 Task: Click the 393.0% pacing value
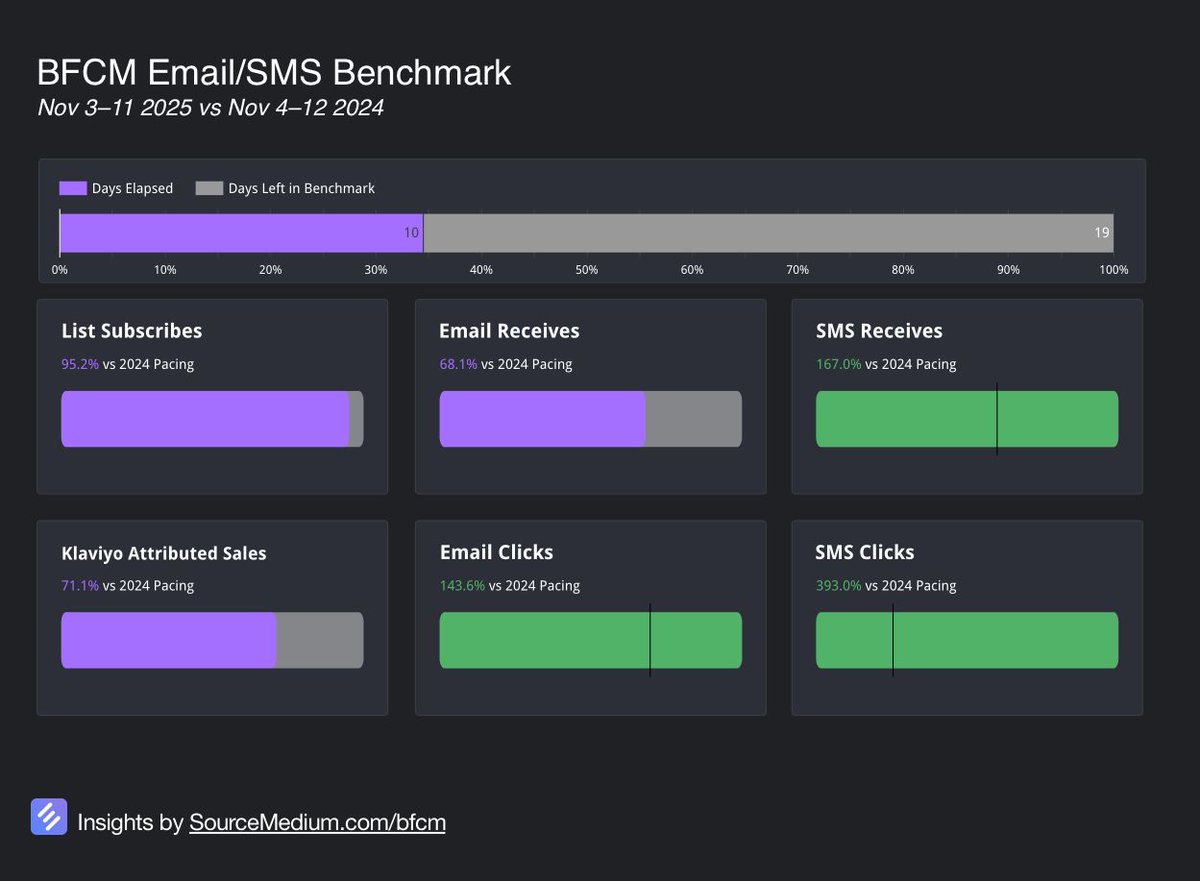click(x=839, y=586)
